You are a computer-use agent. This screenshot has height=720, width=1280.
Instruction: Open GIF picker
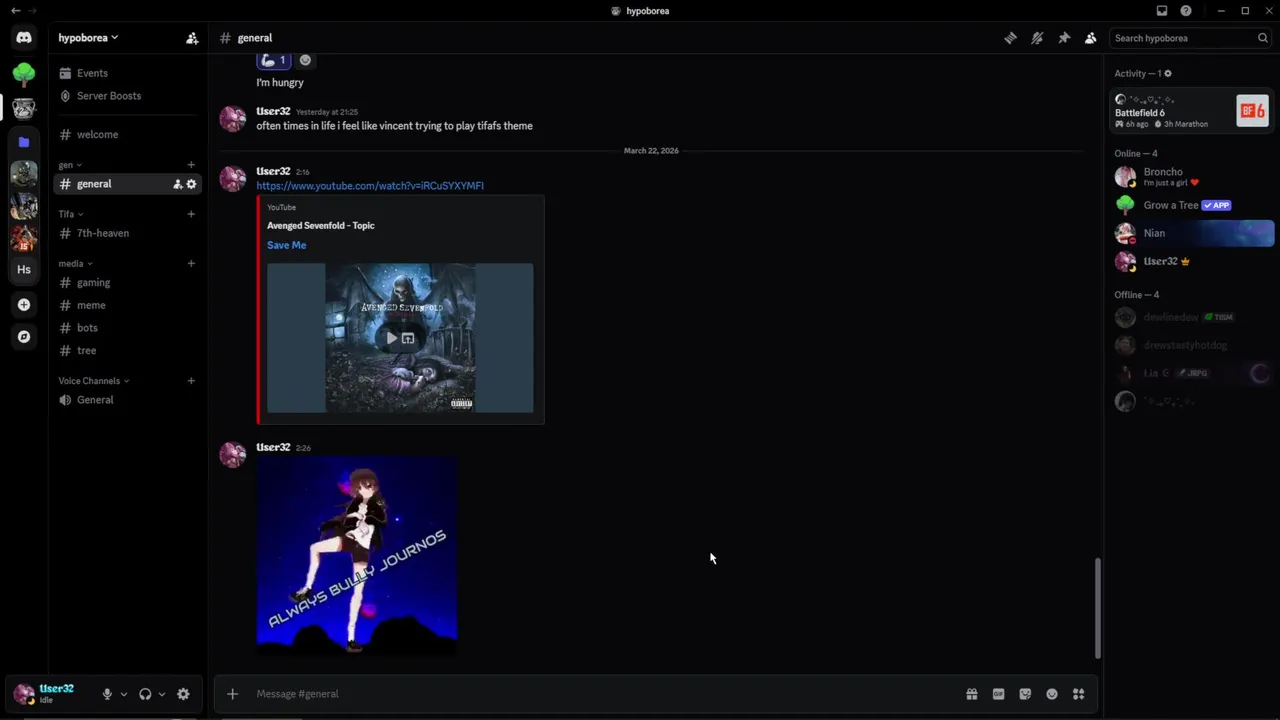tap(998, 694)
